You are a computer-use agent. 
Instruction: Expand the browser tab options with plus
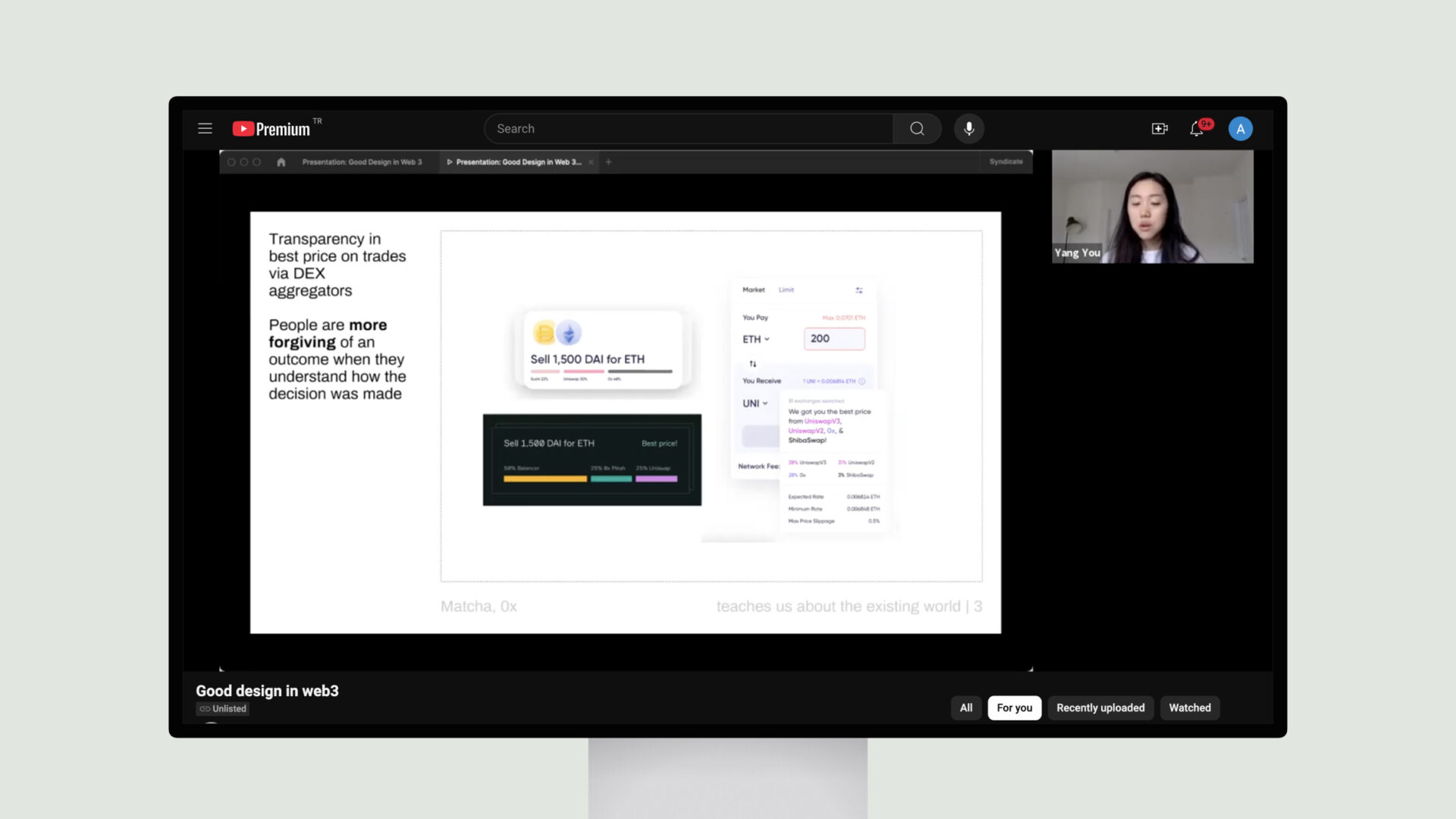[608, 161]
